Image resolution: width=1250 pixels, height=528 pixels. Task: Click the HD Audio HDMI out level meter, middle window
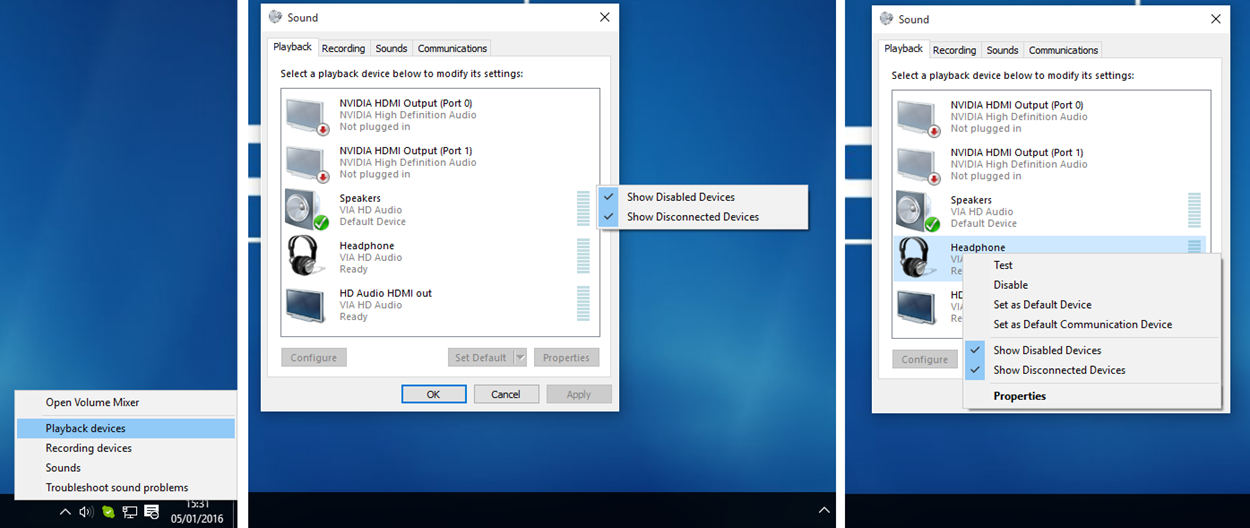583,303
